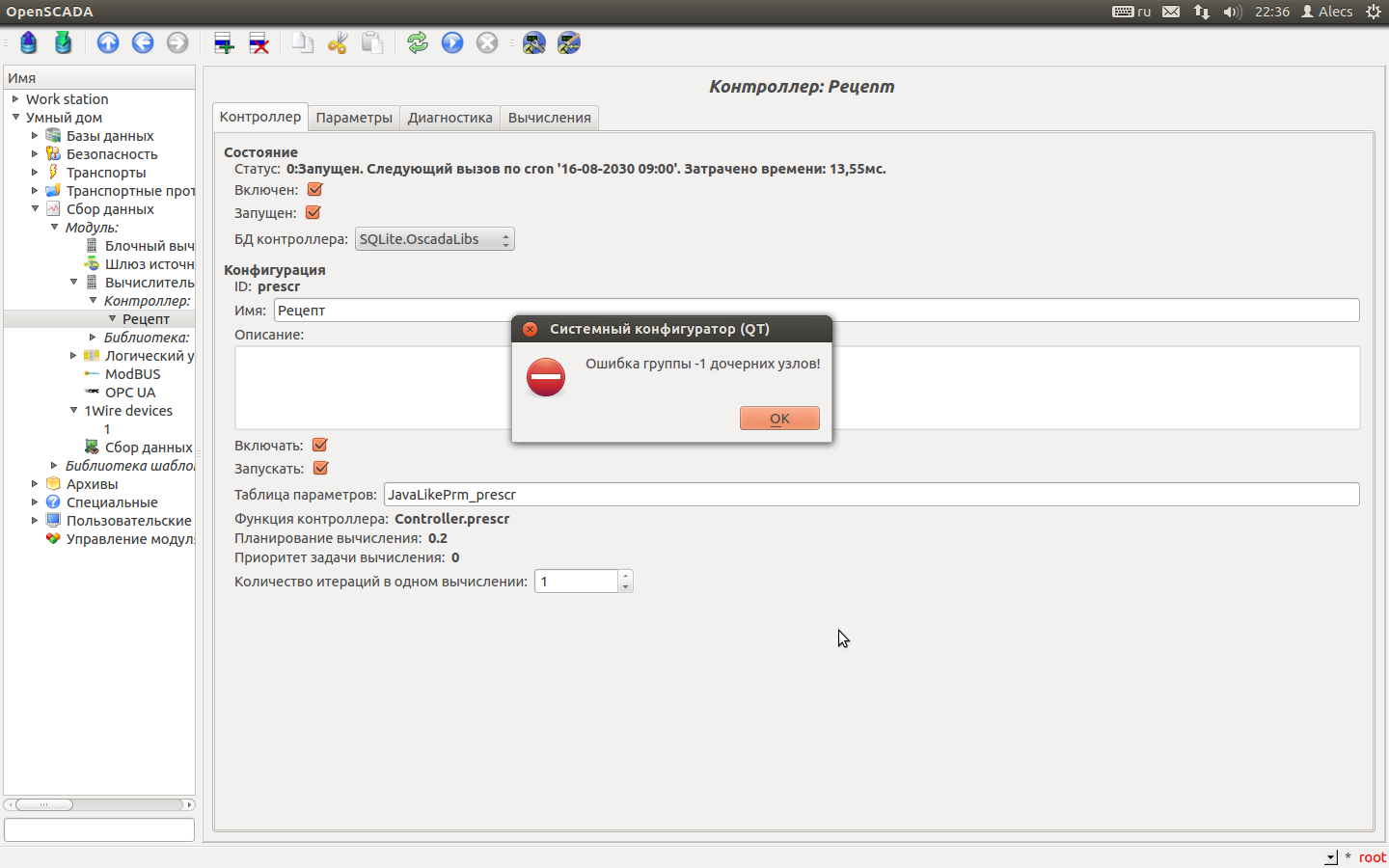
Task: Click the delete item toolbar icon
Action: (x=259, y=42)
